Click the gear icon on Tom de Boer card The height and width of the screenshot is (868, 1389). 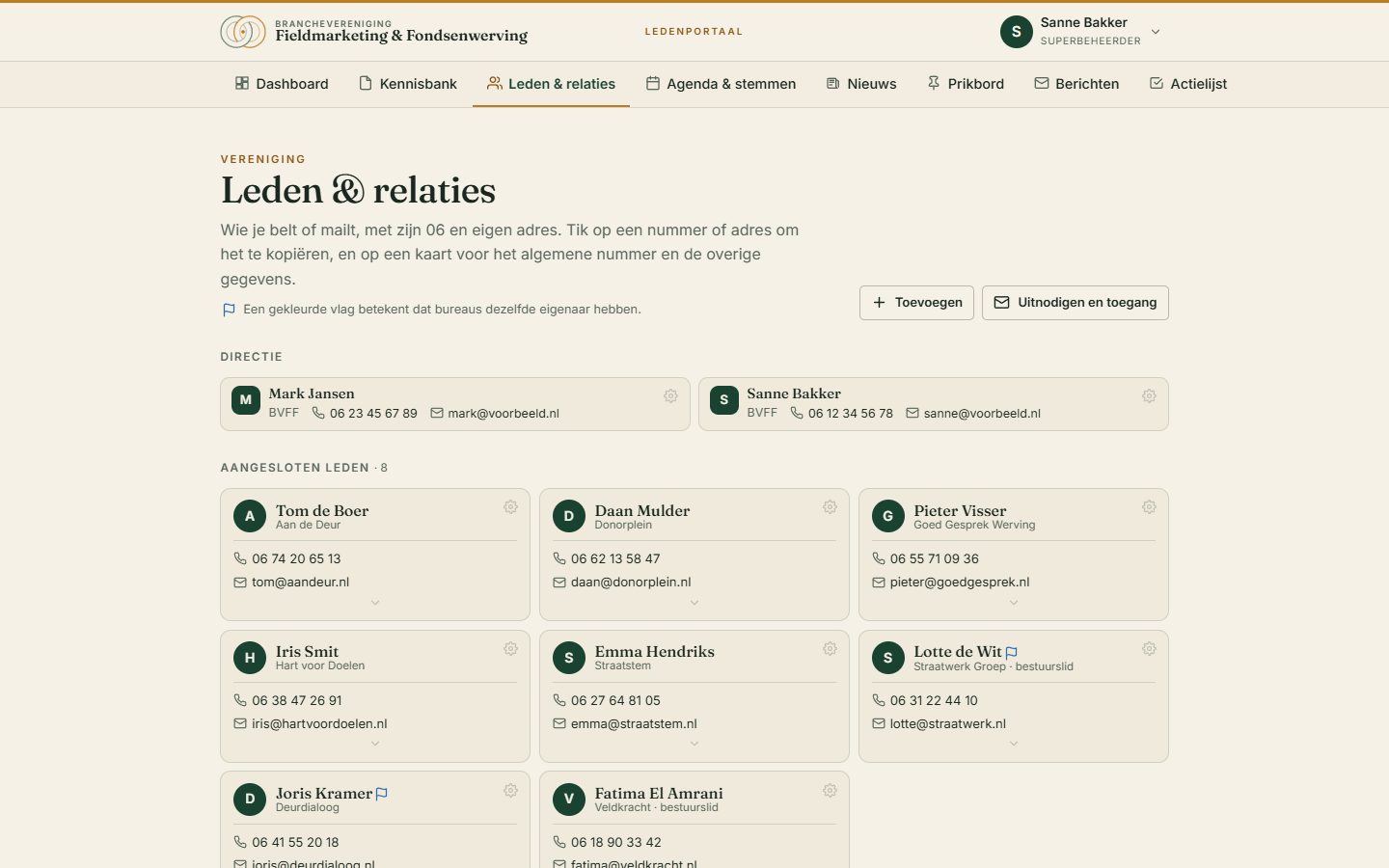pyautogui.click(x=510, y=507)
